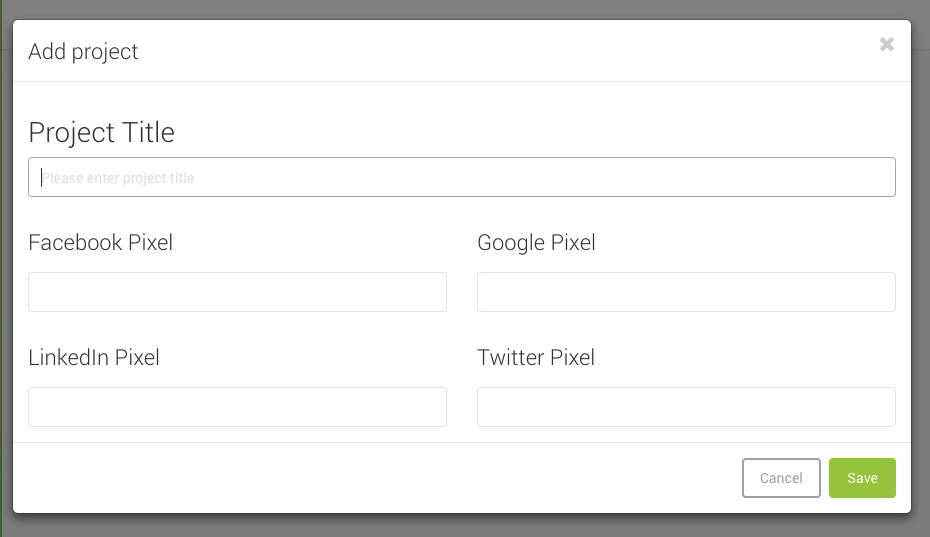Image resolution: width=930 pixels, height=537 pixels.
Task: Cancel adding the project
Action: (781, 478)
